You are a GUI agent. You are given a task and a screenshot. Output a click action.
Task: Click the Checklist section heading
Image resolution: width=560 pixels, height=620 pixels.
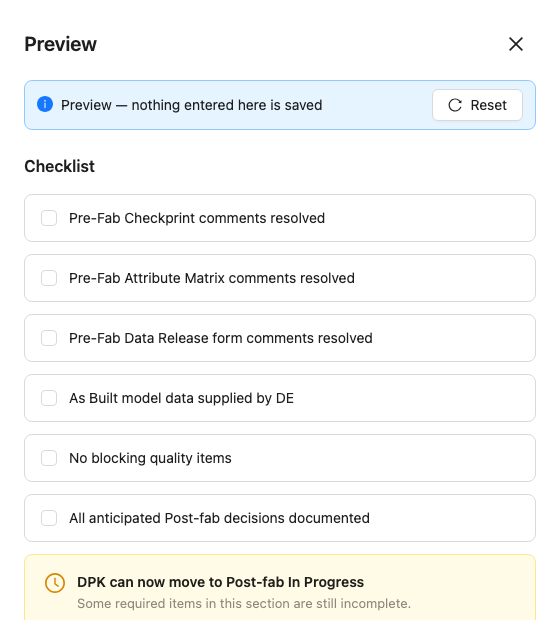click(60, 166)
